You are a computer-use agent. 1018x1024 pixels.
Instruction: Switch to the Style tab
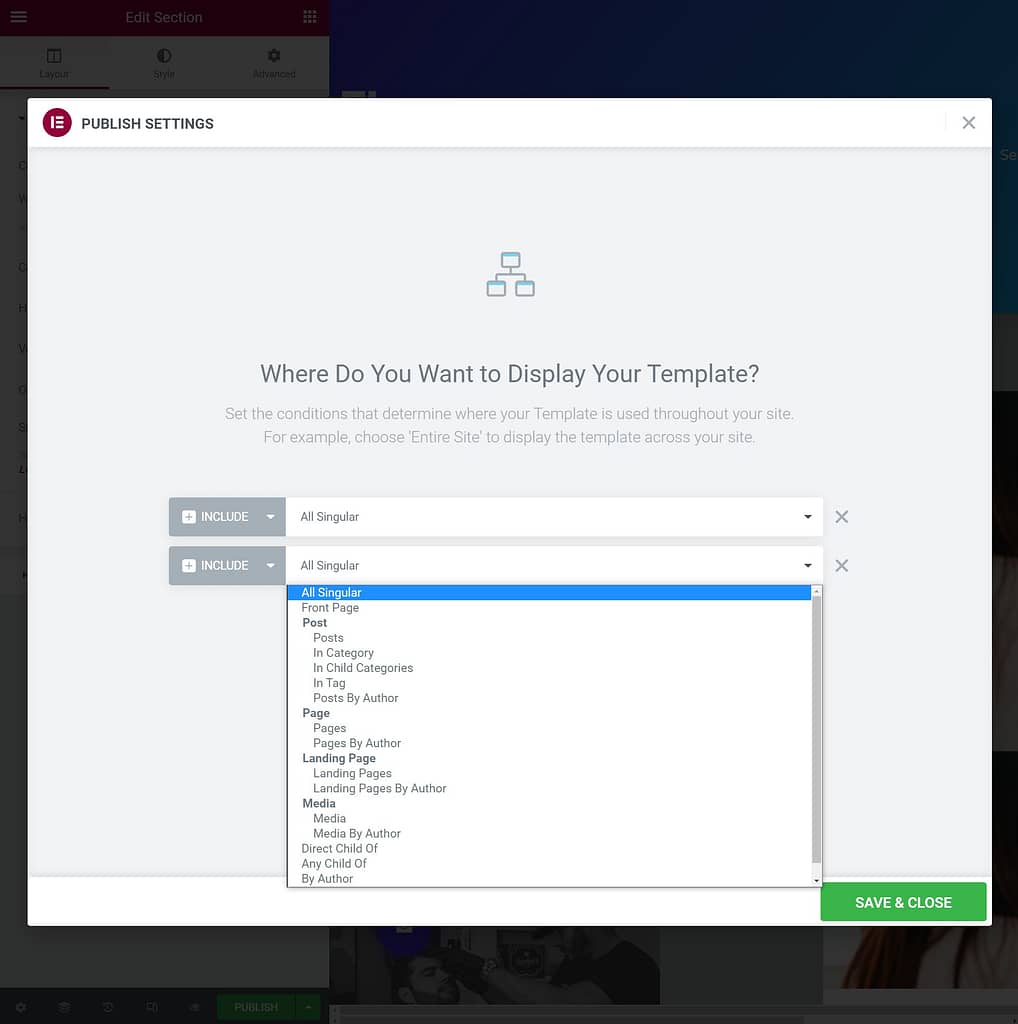pyautogui.click(x=164, y=63)
